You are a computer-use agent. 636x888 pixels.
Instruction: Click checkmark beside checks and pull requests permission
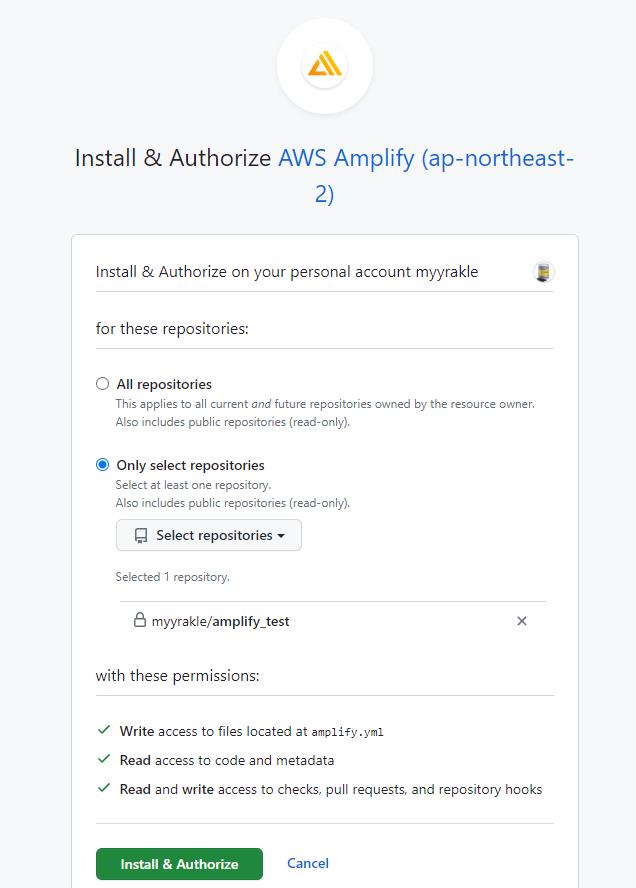[x=104, y=789]
